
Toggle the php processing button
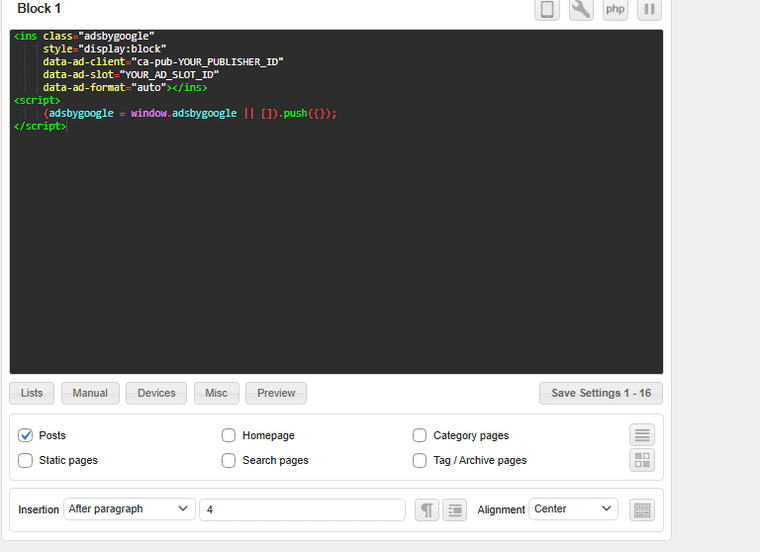click(x=615, y=9)
